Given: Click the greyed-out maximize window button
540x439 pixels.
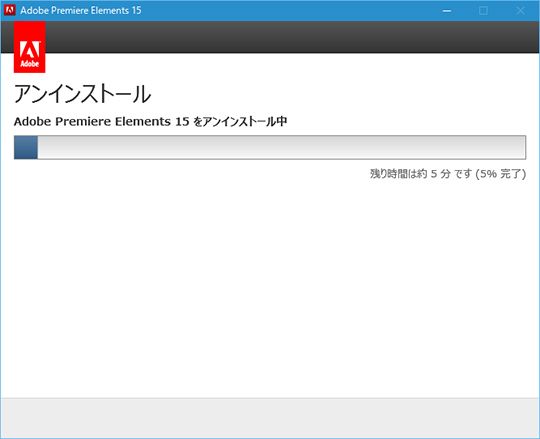Looking at the screenshot, I should click(484, 11).
